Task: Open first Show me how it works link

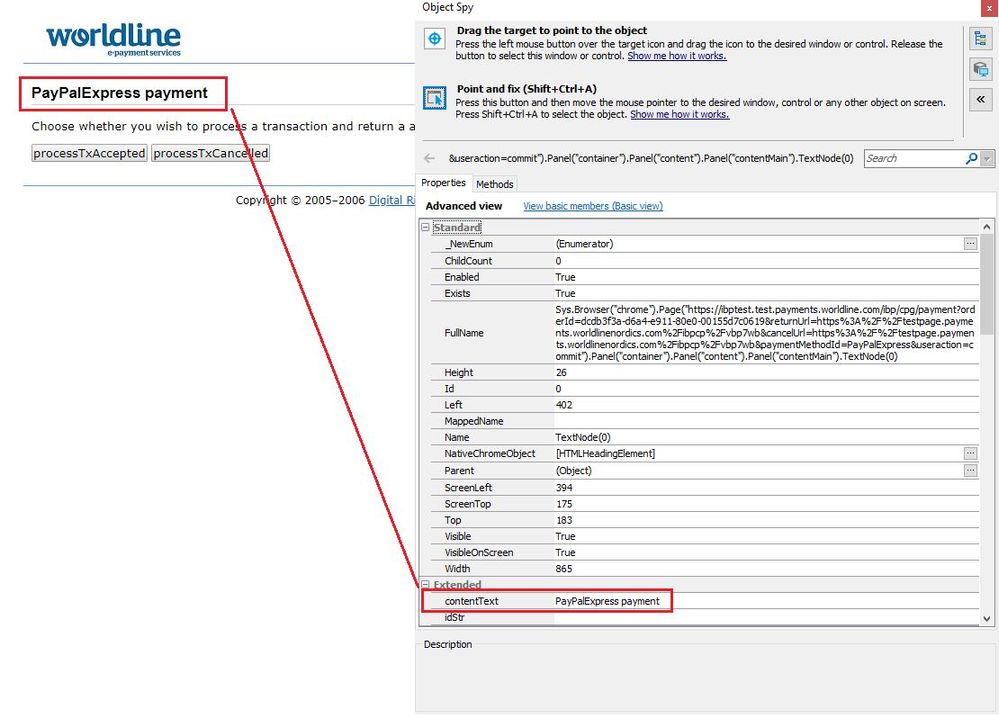Action: [x=677, y=56]
